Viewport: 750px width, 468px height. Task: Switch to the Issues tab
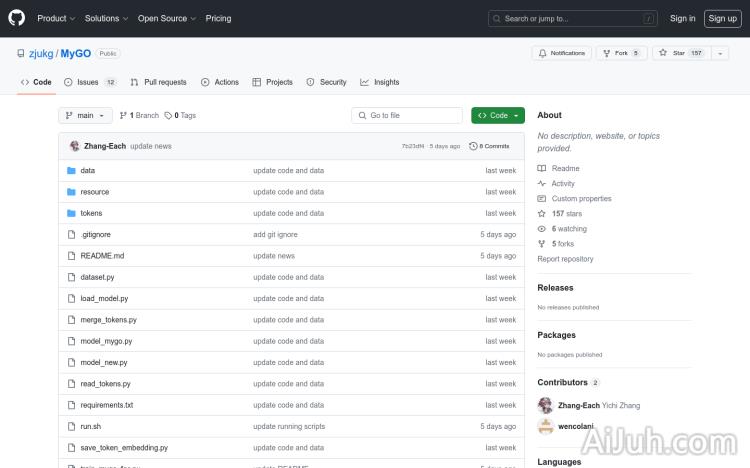tap(90, 82)
